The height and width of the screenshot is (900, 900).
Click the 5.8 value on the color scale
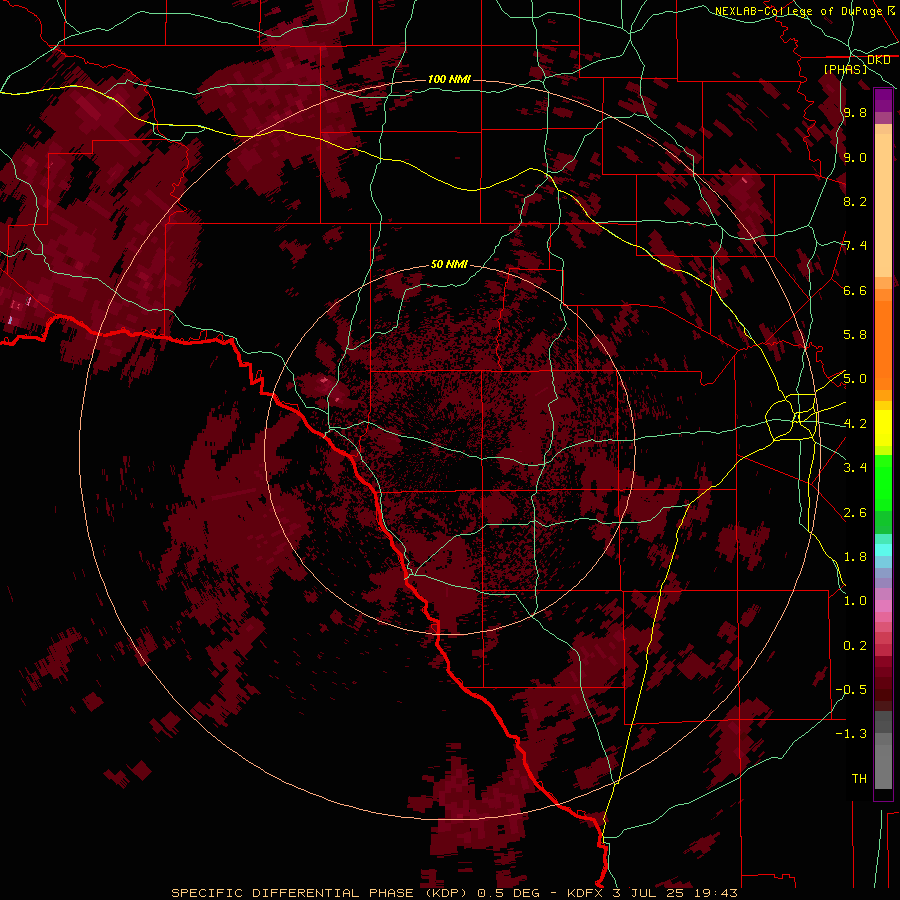pyautogui.click(x=855, y=335)
